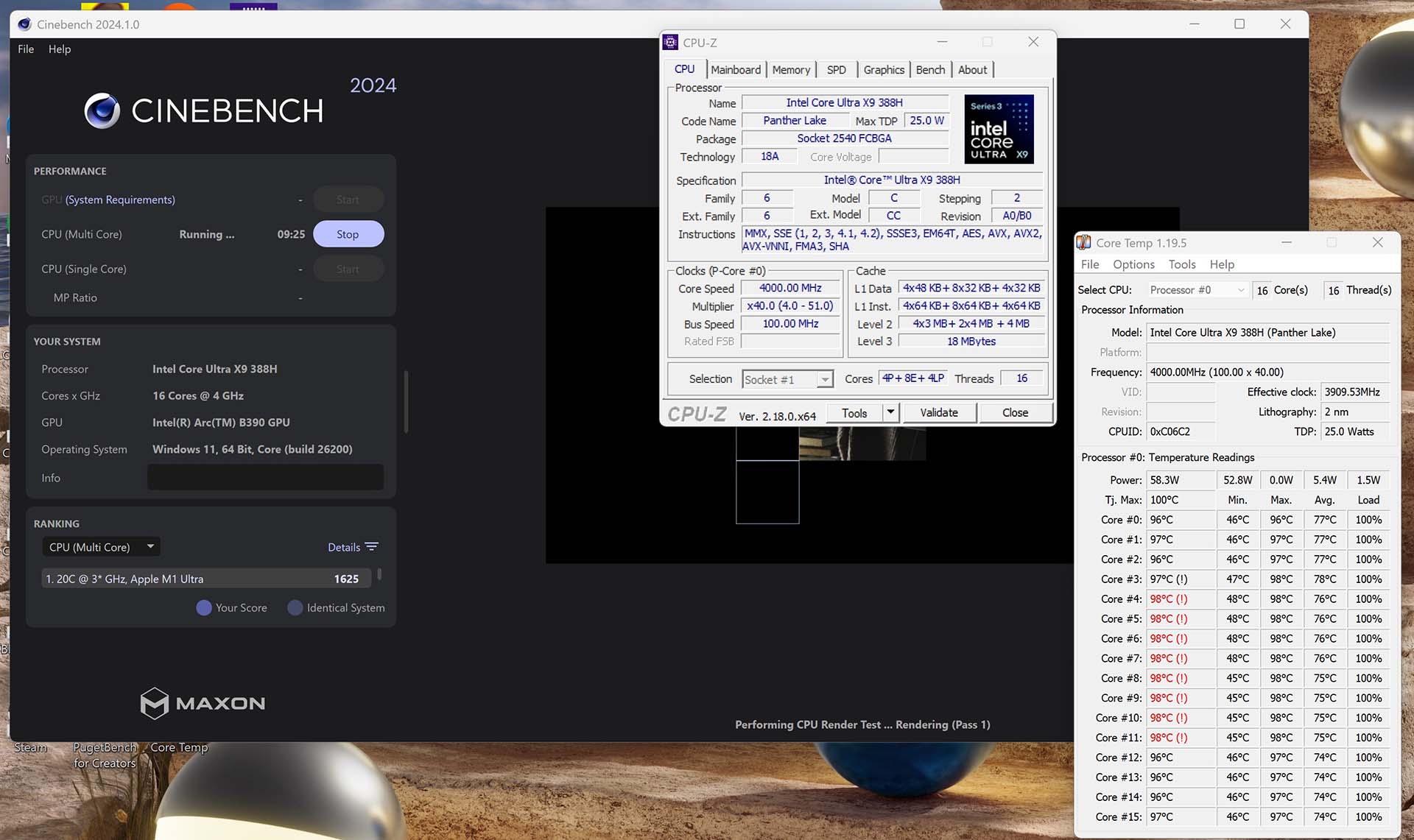This screenshot has height=840, width=1414.
Task: Click the Validate button in CPU-Z
Action: pos(939,412)
